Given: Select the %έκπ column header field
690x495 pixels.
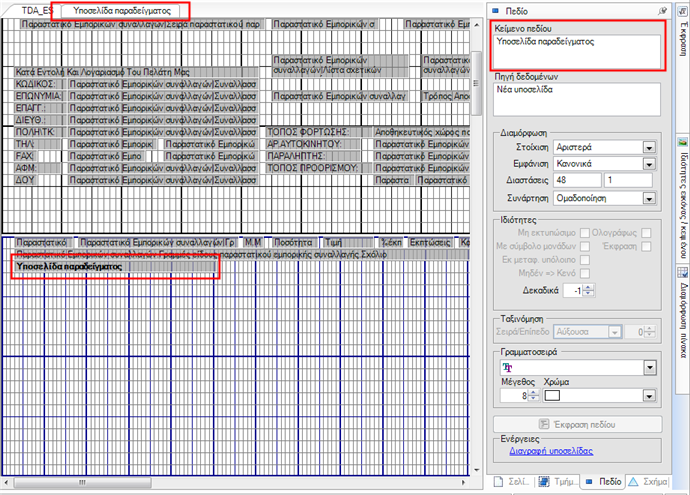Looking at the screenshot, I should (x=391, y=242).
